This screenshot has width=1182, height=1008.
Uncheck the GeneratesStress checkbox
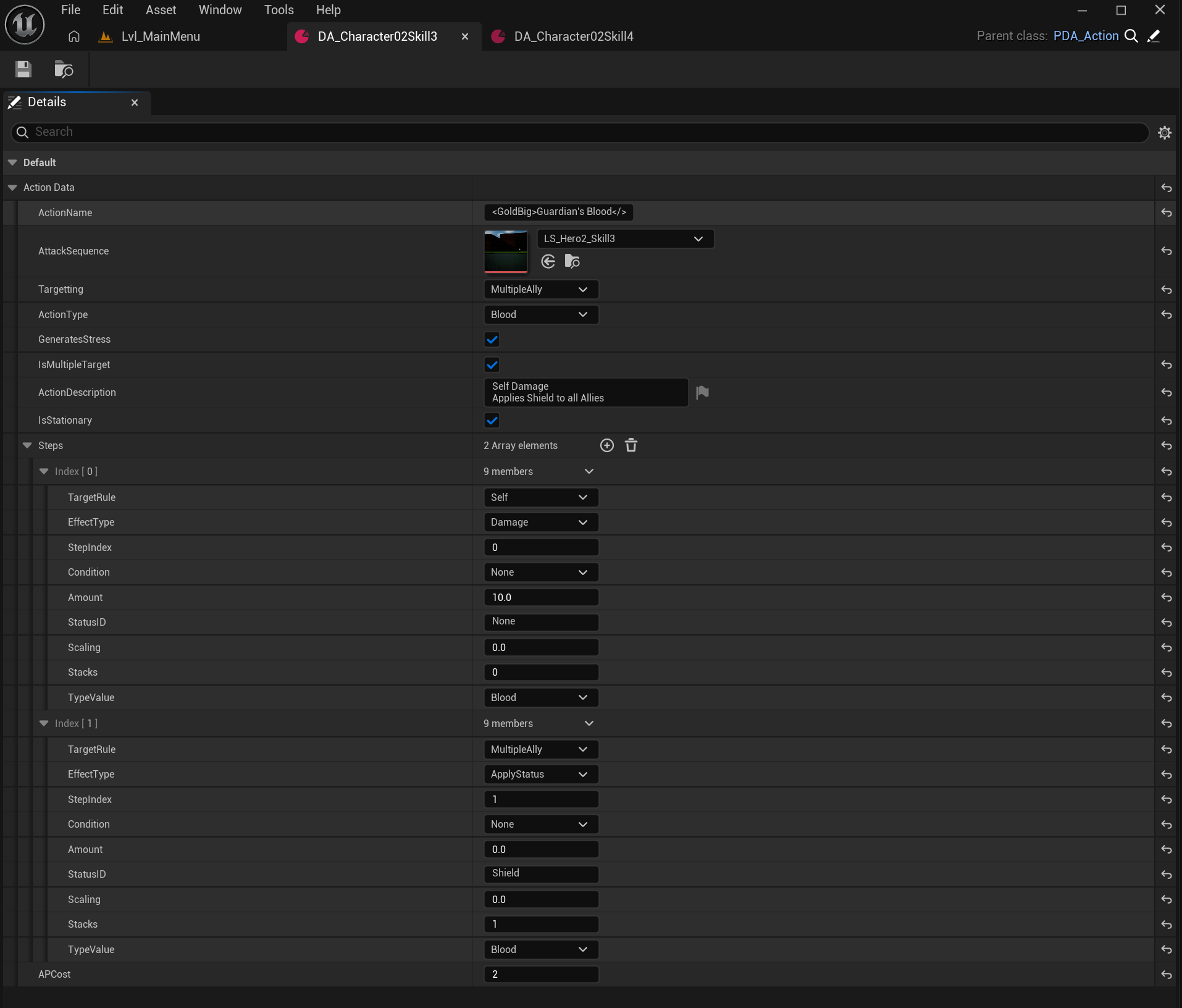click(492, 339)
